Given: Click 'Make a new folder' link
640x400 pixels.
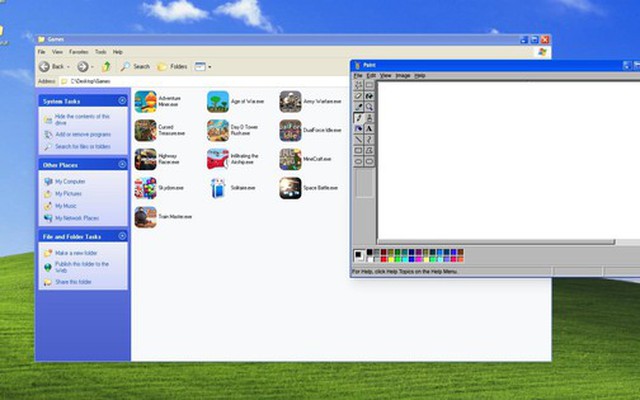Looking at the screenshot, I should pos(76,253).
